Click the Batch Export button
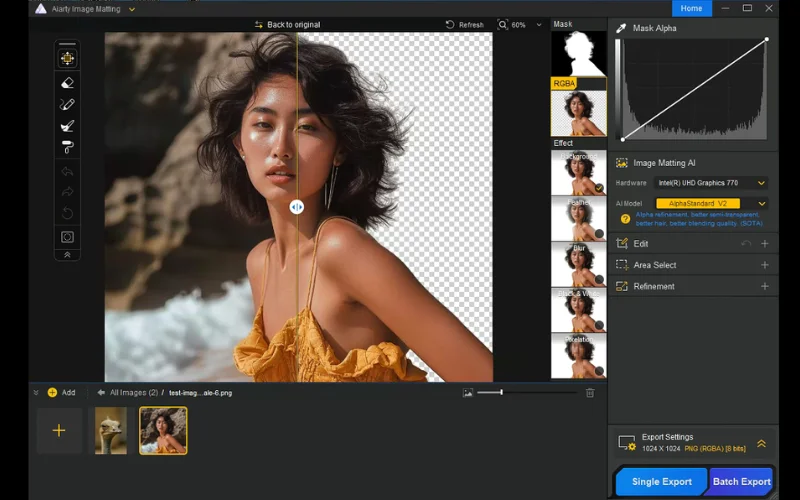Screen dimensions: 800x500 point(741,481)
